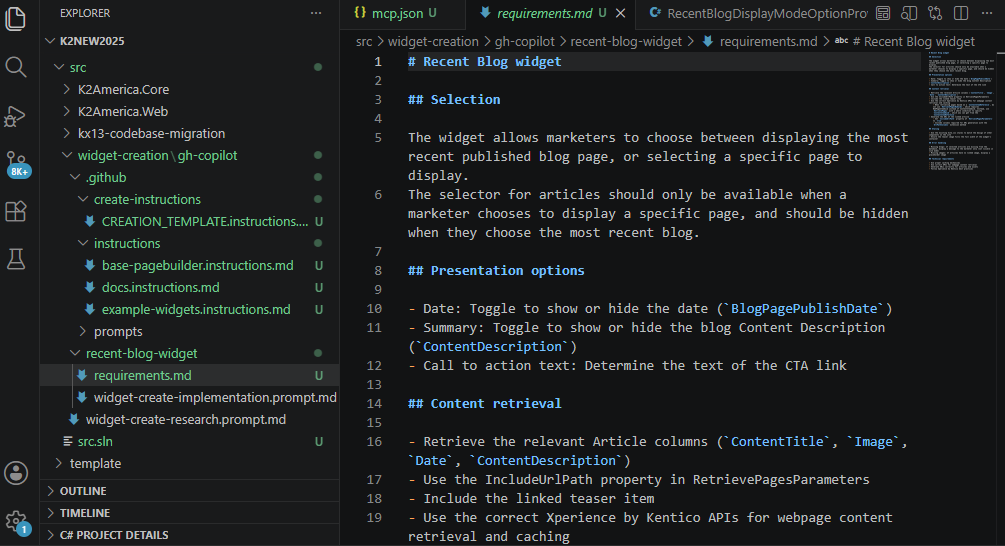1005x546 pixels.
Task: Close the requirements.md editor tab
Action: tap(620, 13)
